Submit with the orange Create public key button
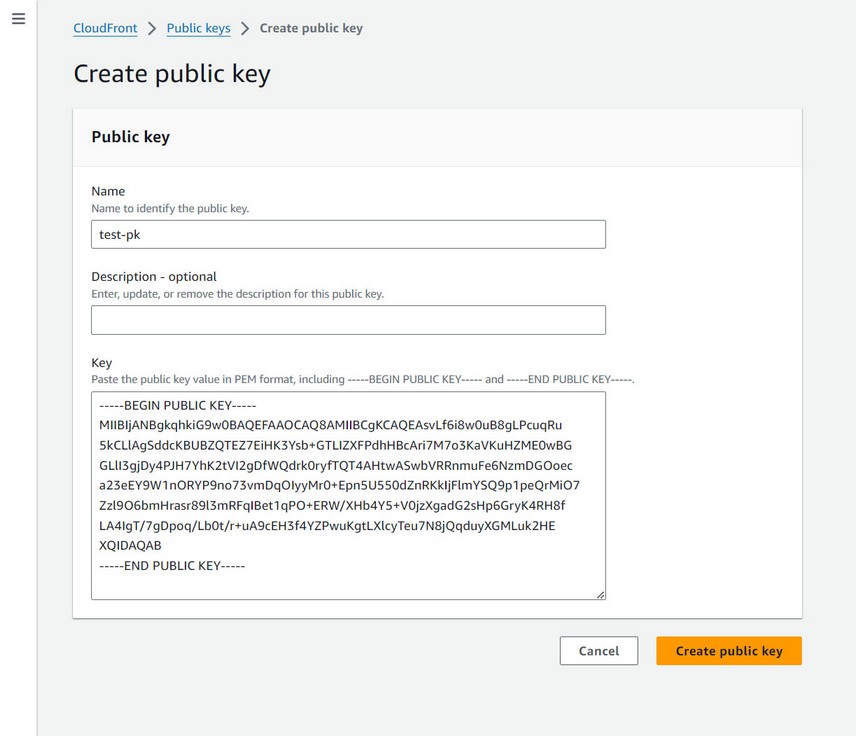The width and height of the screenshot is (856, 736). (729, 651)
